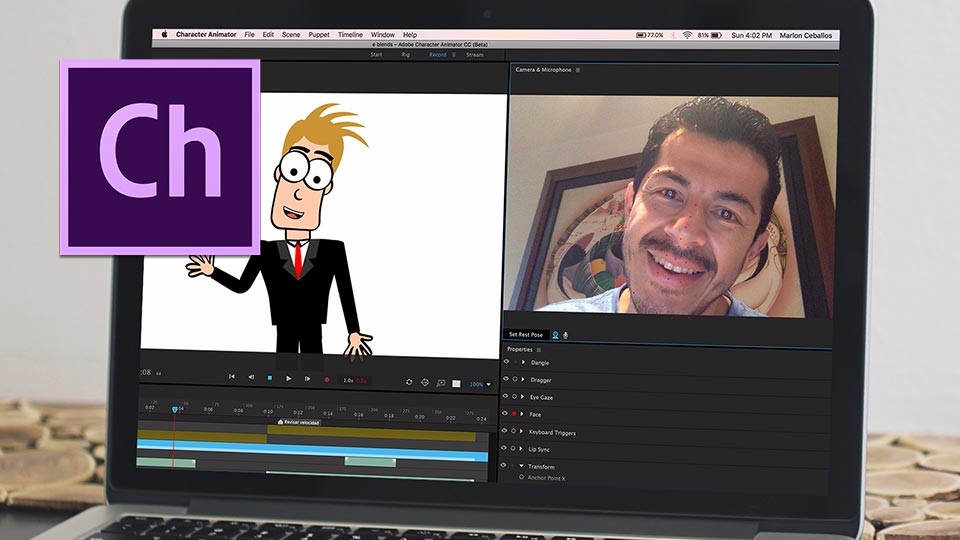Step back one frame in playback controls
This screenshot has width=960, height=540.
(x=251, y=377)
